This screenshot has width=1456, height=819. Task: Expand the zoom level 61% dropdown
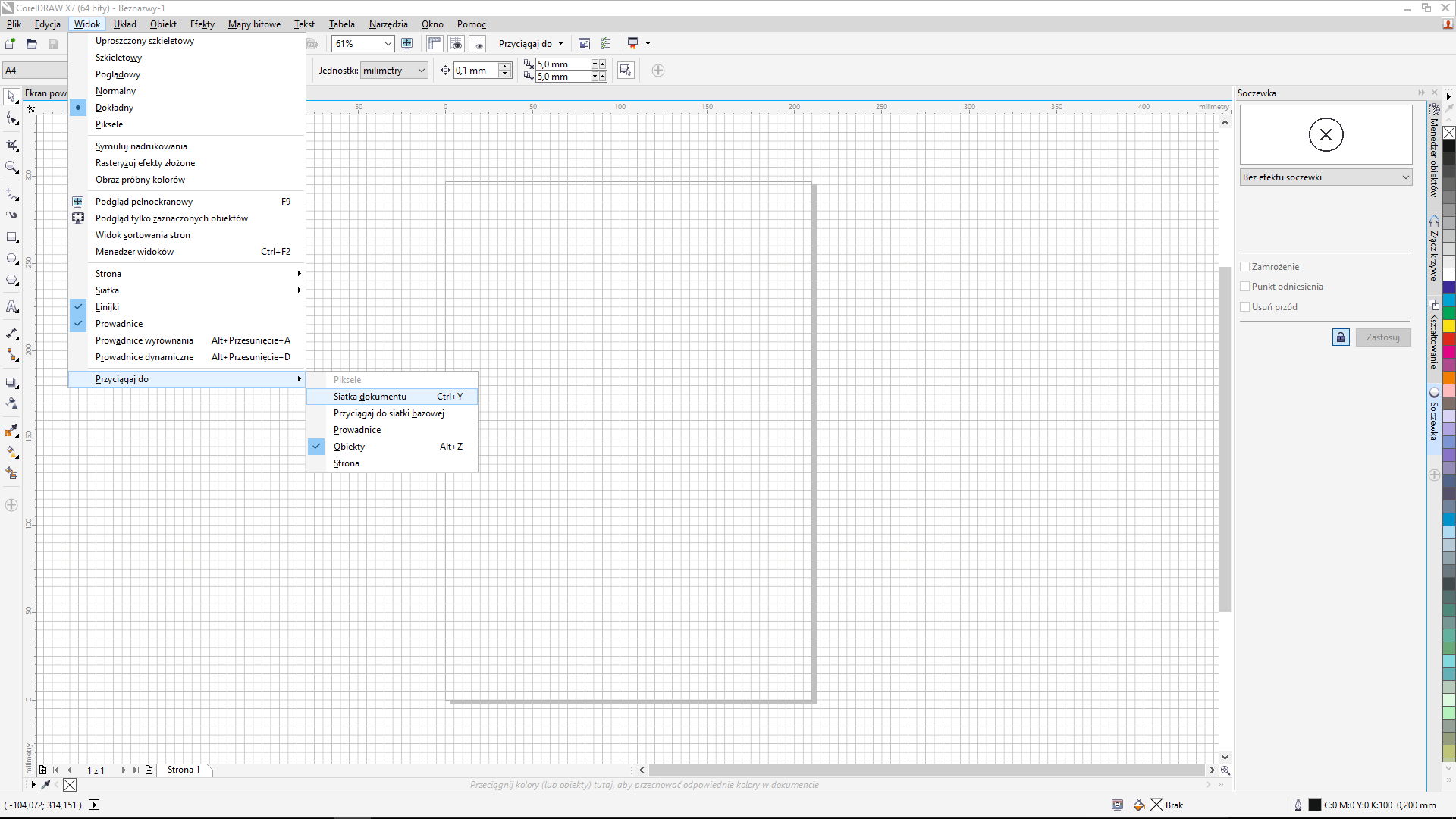pos(388,44)
